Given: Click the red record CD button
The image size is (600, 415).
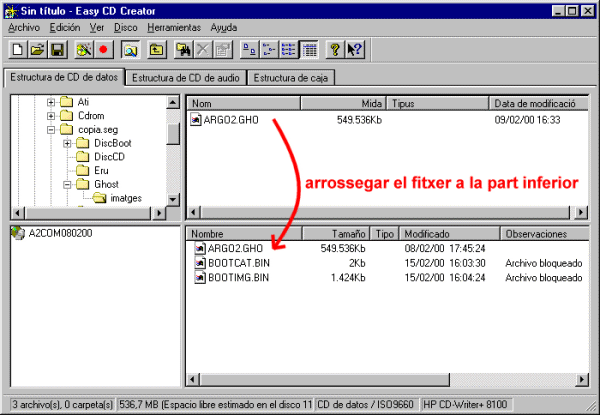Looking at the screenshot, I should tap(103, 50).
